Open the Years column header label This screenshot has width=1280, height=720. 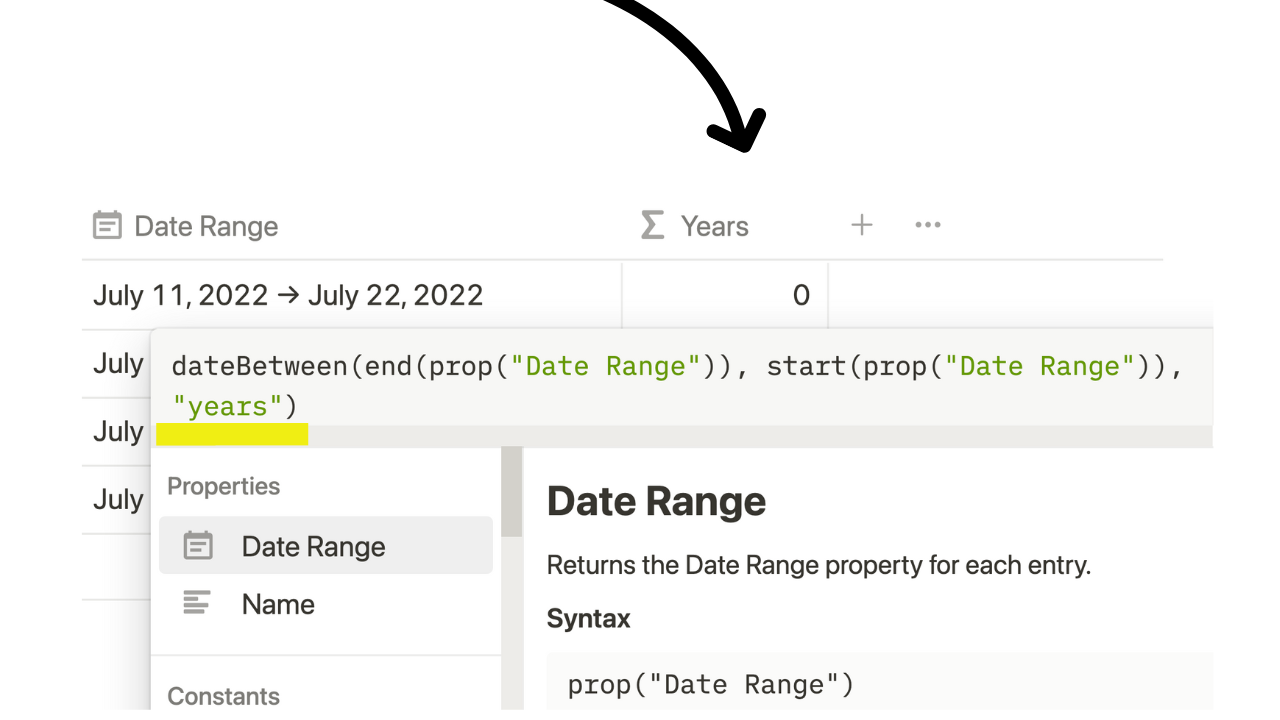click(714, 227)
